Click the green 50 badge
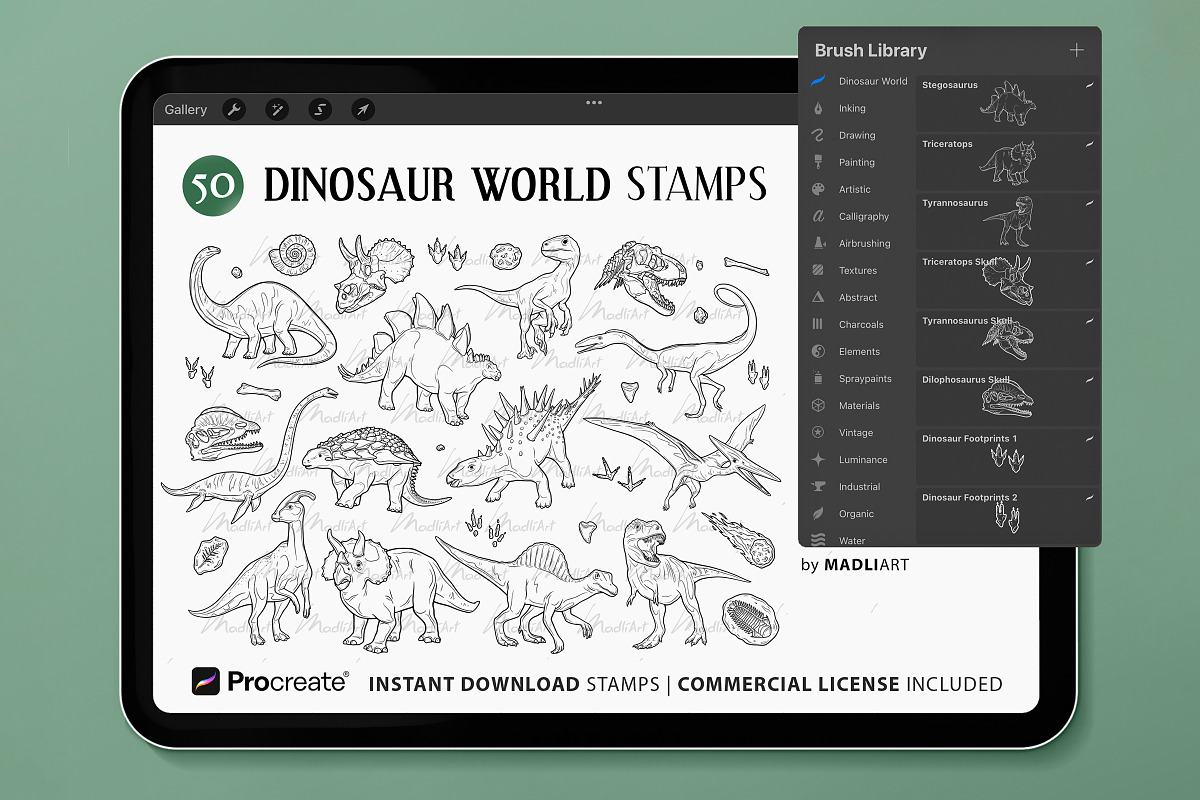 pyautogui.click(x=213, y=186)
